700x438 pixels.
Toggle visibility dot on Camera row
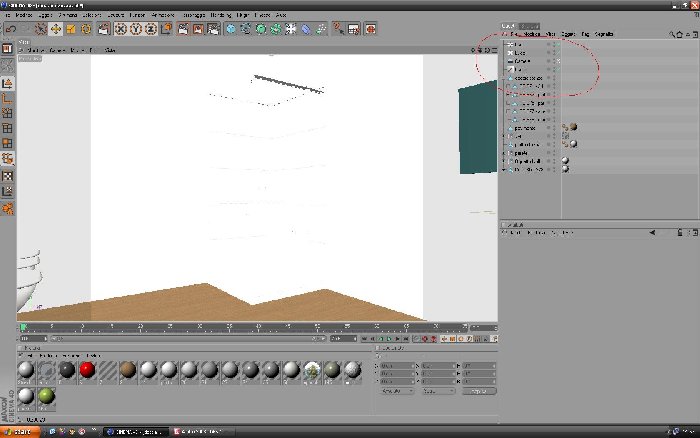(549, 61)
